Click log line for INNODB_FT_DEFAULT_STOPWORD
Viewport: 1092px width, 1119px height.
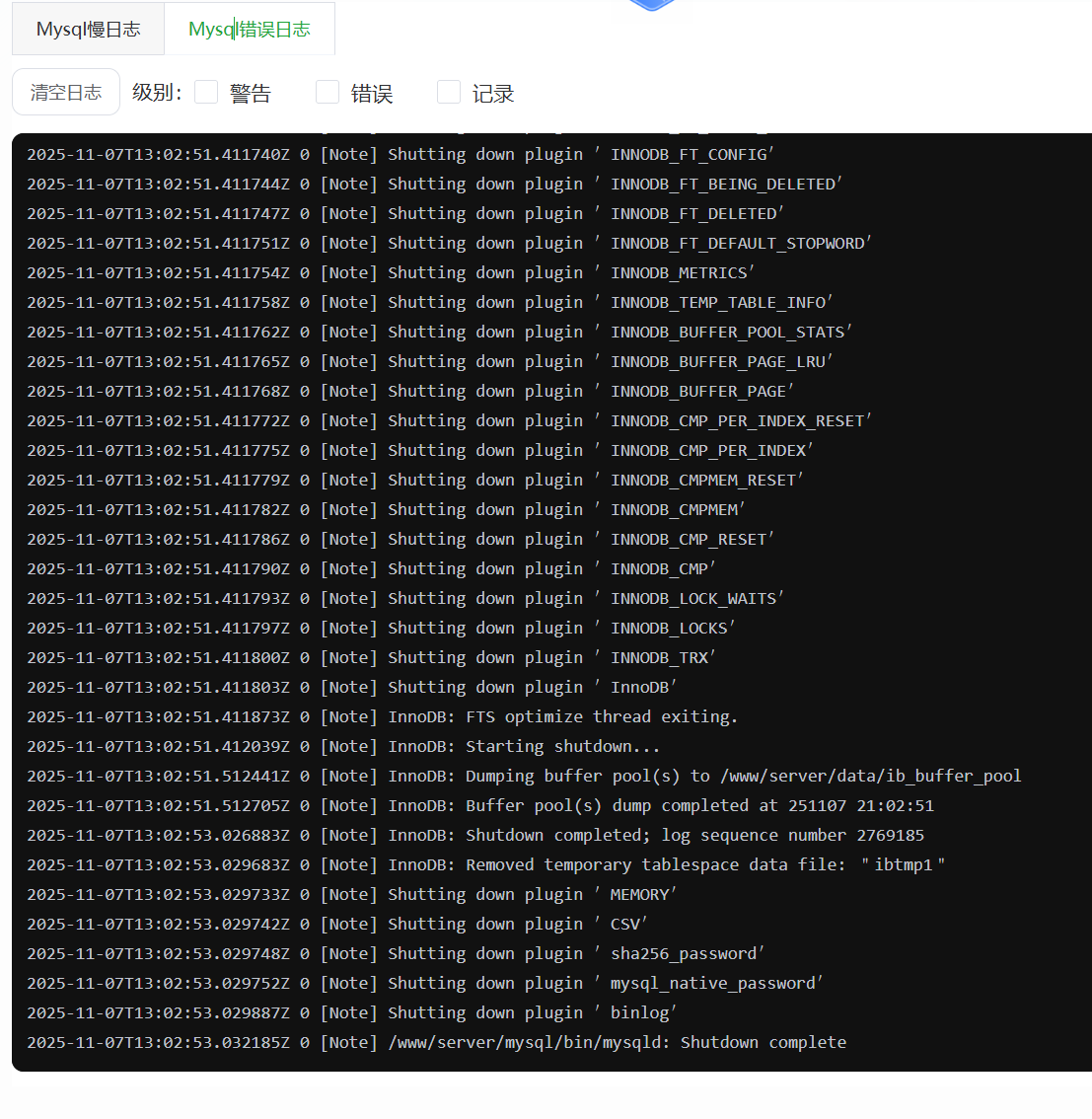[x=450, y=244]
